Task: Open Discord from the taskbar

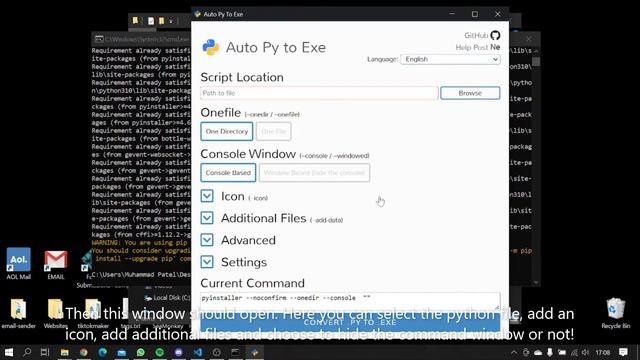Action: tap(178, 352)
